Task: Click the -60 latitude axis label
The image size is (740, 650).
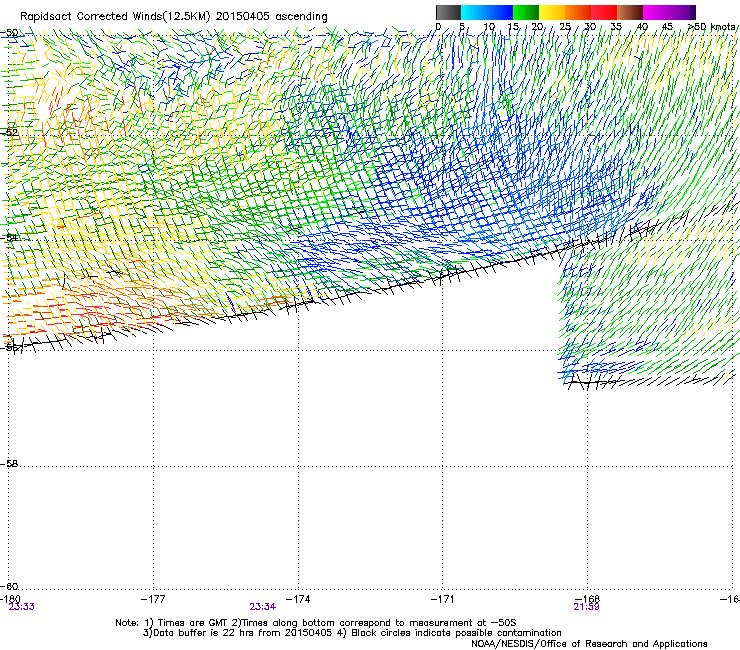Action: point(9,586)
